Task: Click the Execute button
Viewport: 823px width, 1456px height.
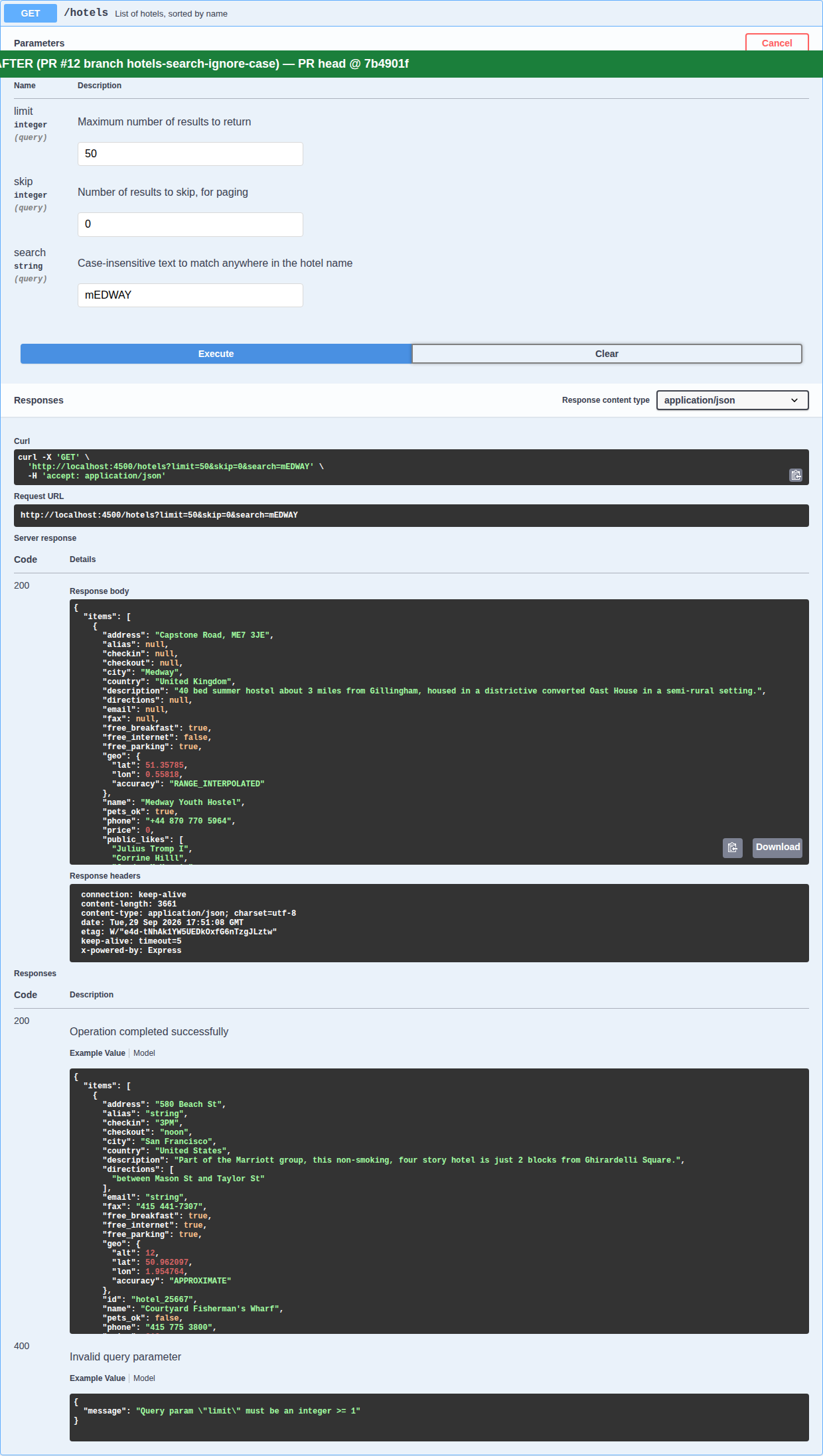Action: 216,354
